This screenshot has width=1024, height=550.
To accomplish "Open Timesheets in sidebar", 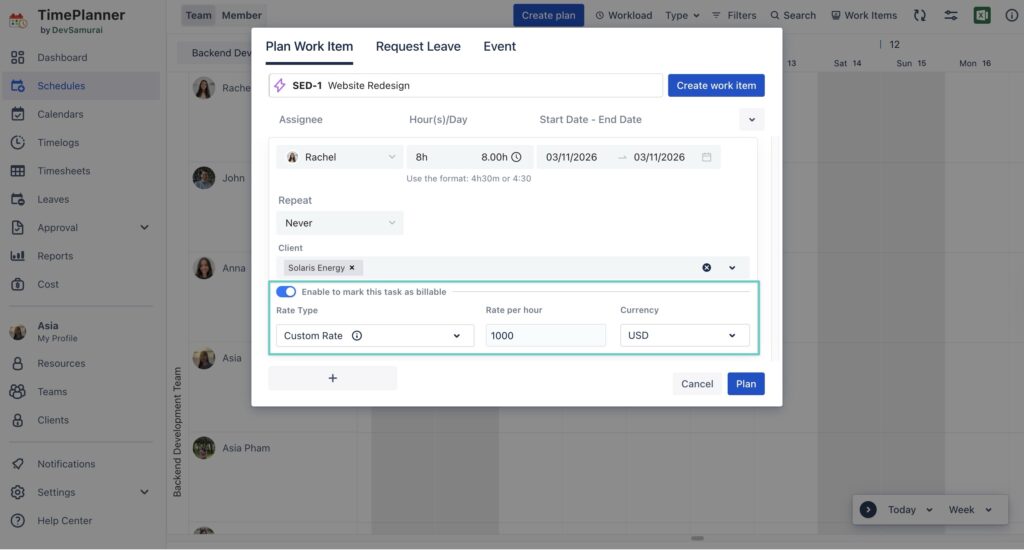I will [63, 171].
